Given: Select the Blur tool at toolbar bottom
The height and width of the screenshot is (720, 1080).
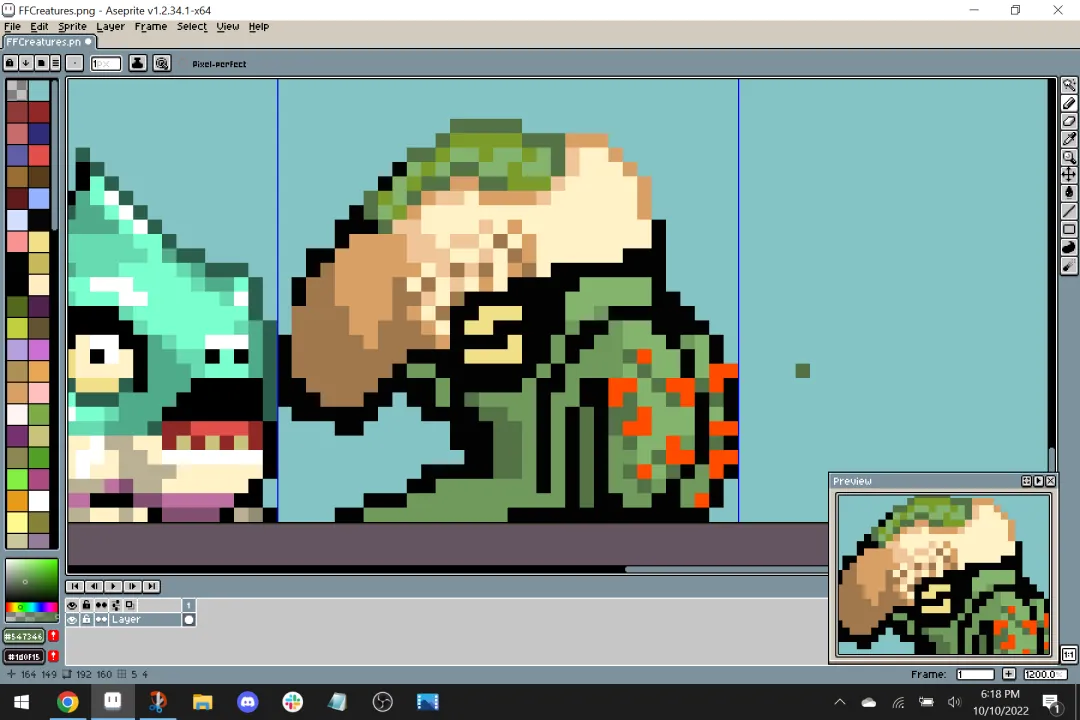Looking at the screenshot, I should pyautogui.click(x=1069, y=266).
